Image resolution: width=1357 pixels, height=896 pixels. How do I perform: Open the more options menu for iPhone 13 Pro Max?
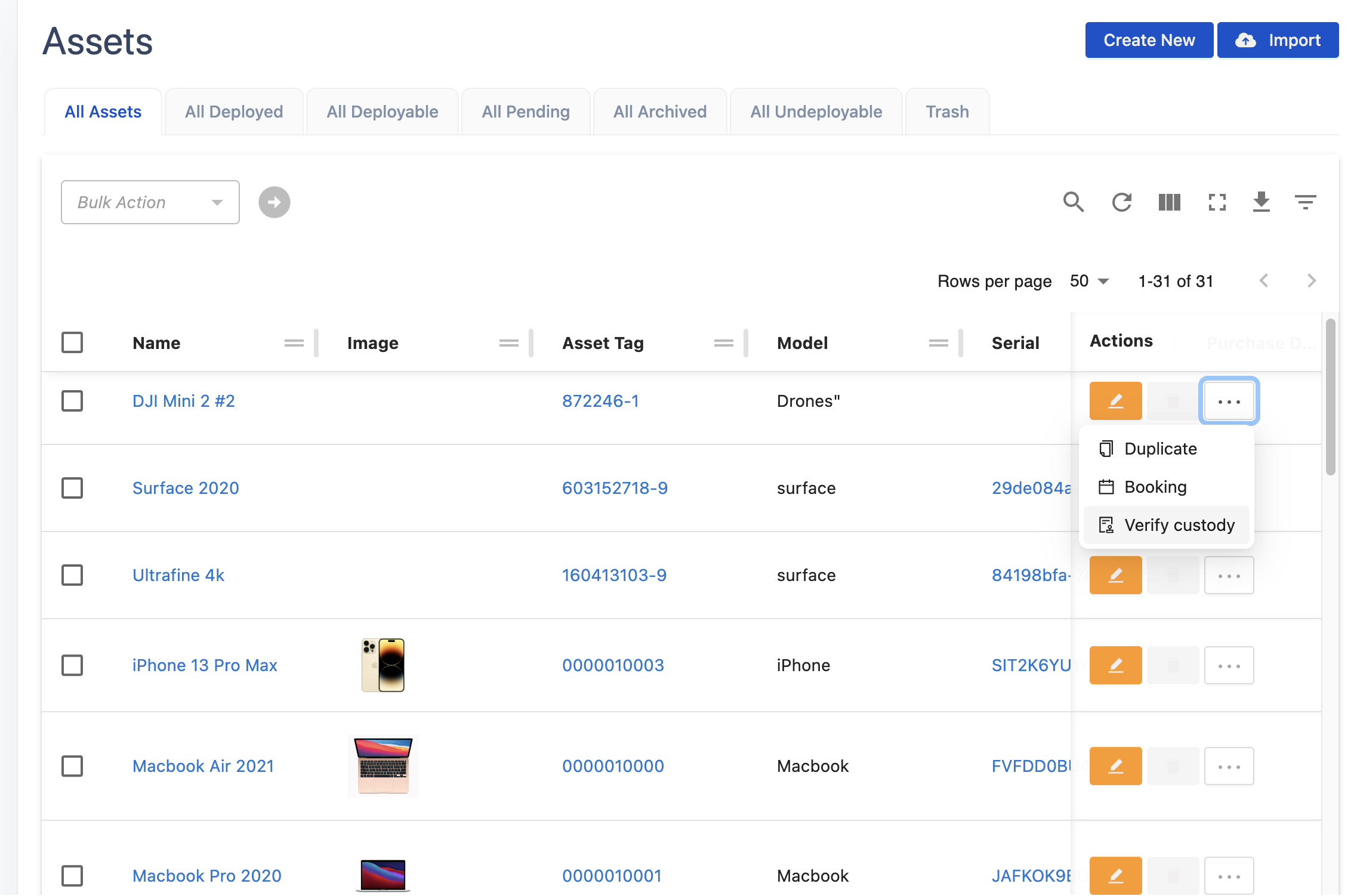[x=1229, y=665]
